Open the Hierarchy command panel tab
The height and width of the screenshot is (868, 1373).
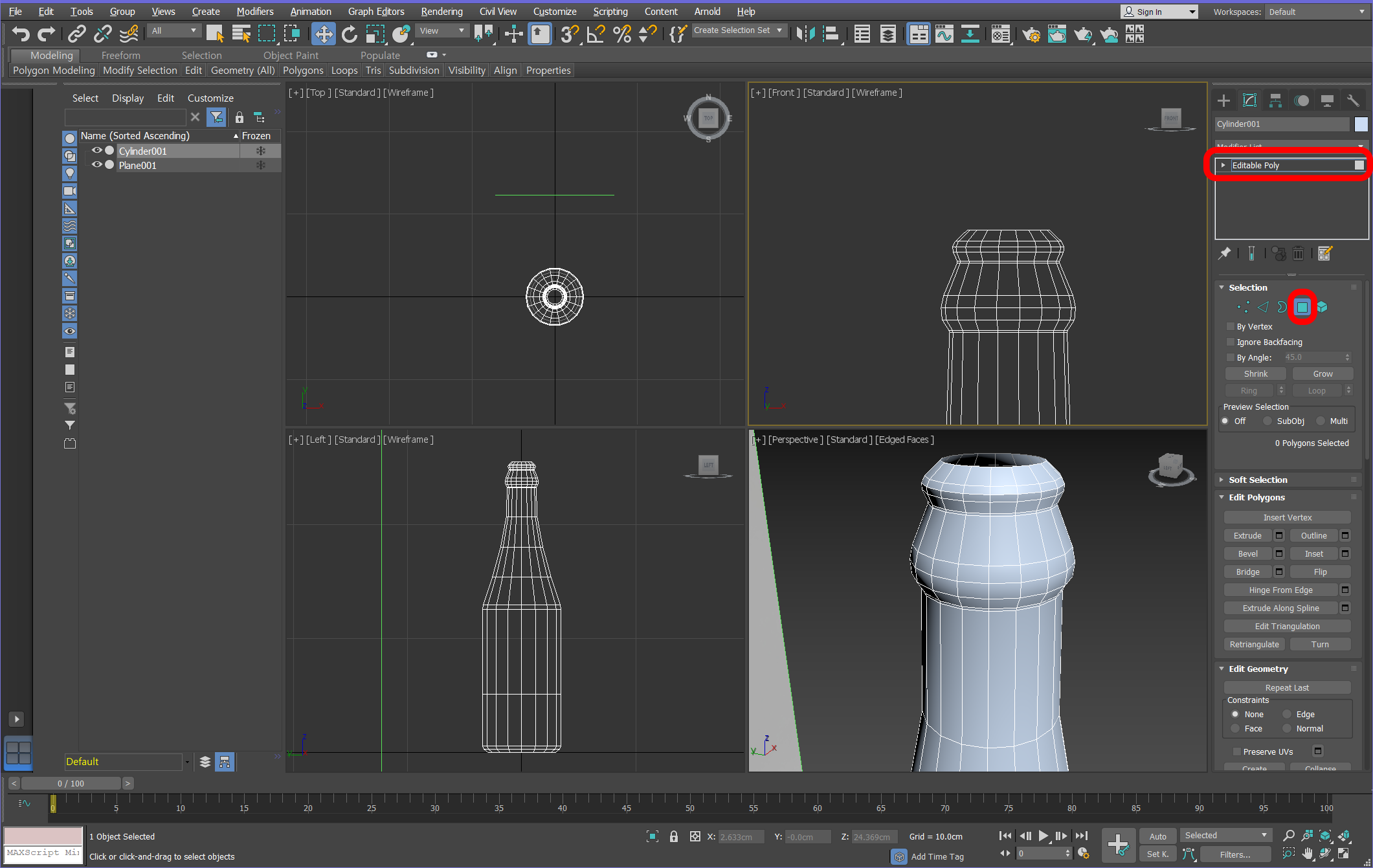(x=1275, y=100)
